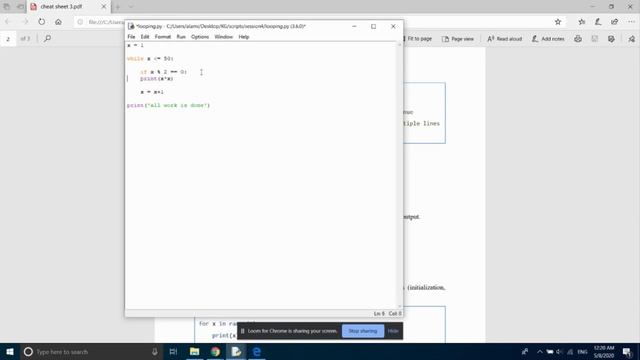Open the Format menu in IDLE
Image resolution: width=640 pixels, height=360 pixels.
(x=163, y=37)
